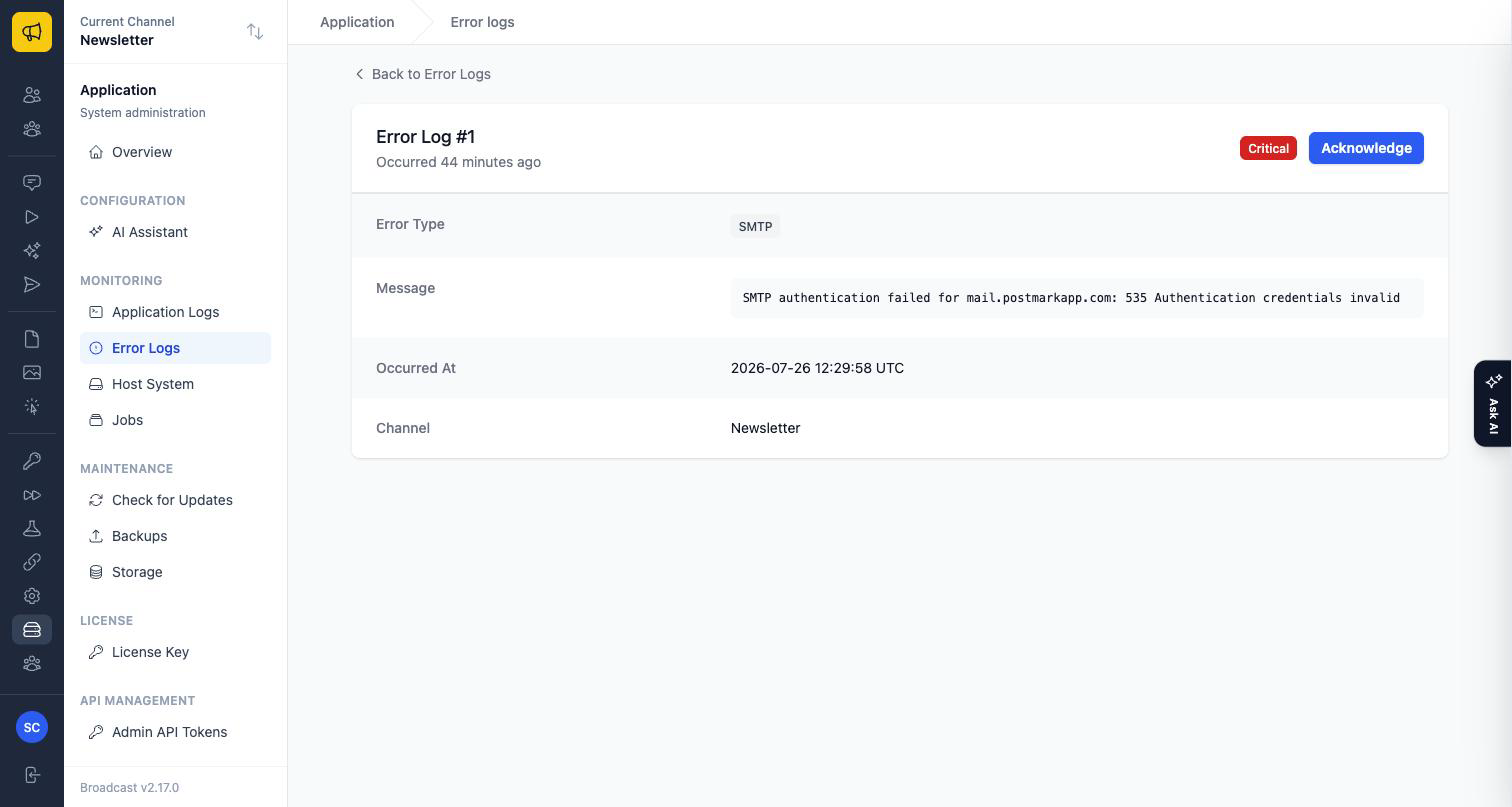1512x807 pixels.
Task: Click the Host System drive icon
Action: coord(96,384)
